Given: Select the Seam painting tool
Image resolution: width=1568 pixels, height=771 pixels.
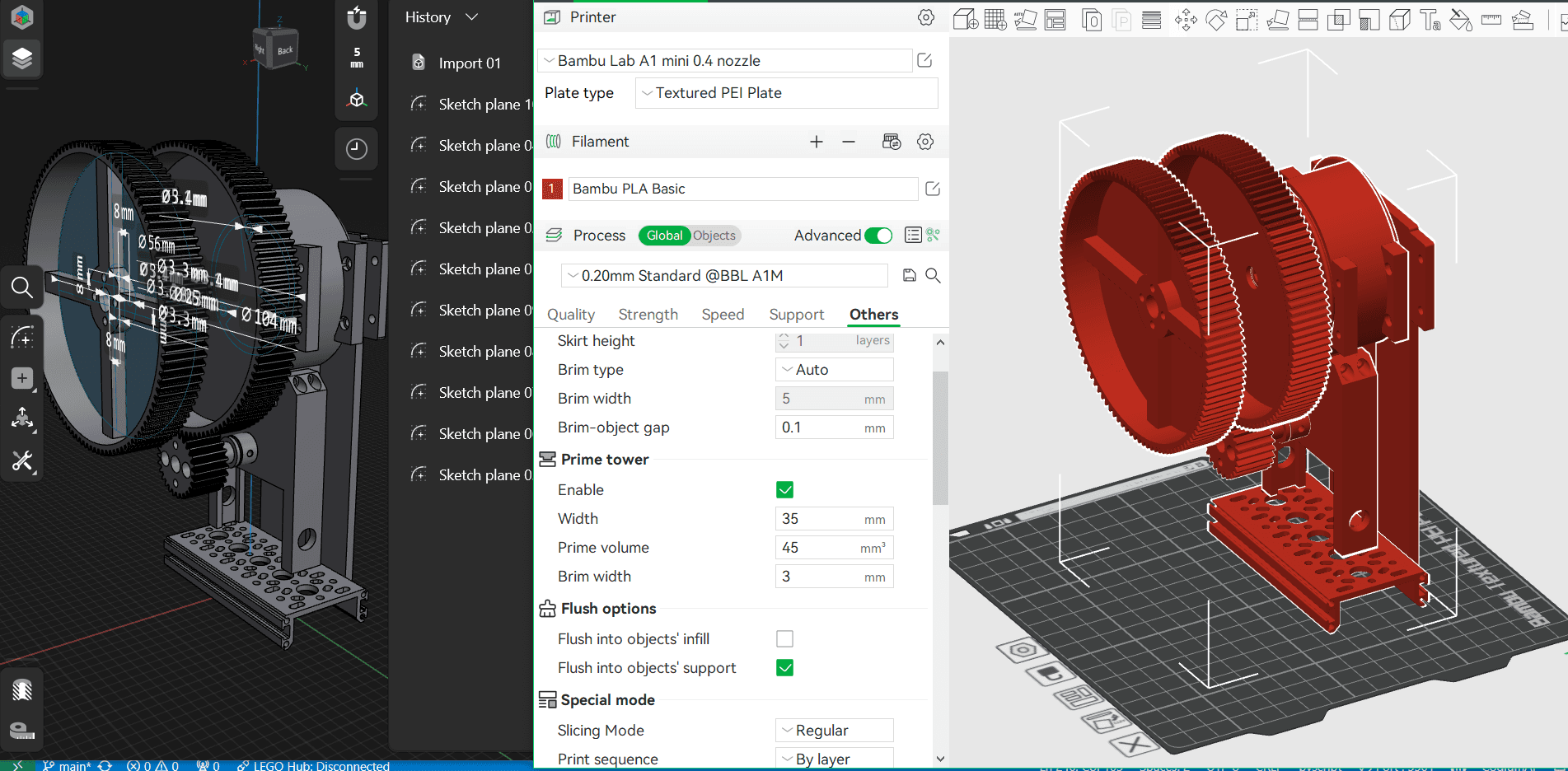Looking at the screenshot, I should (1400, 20).
